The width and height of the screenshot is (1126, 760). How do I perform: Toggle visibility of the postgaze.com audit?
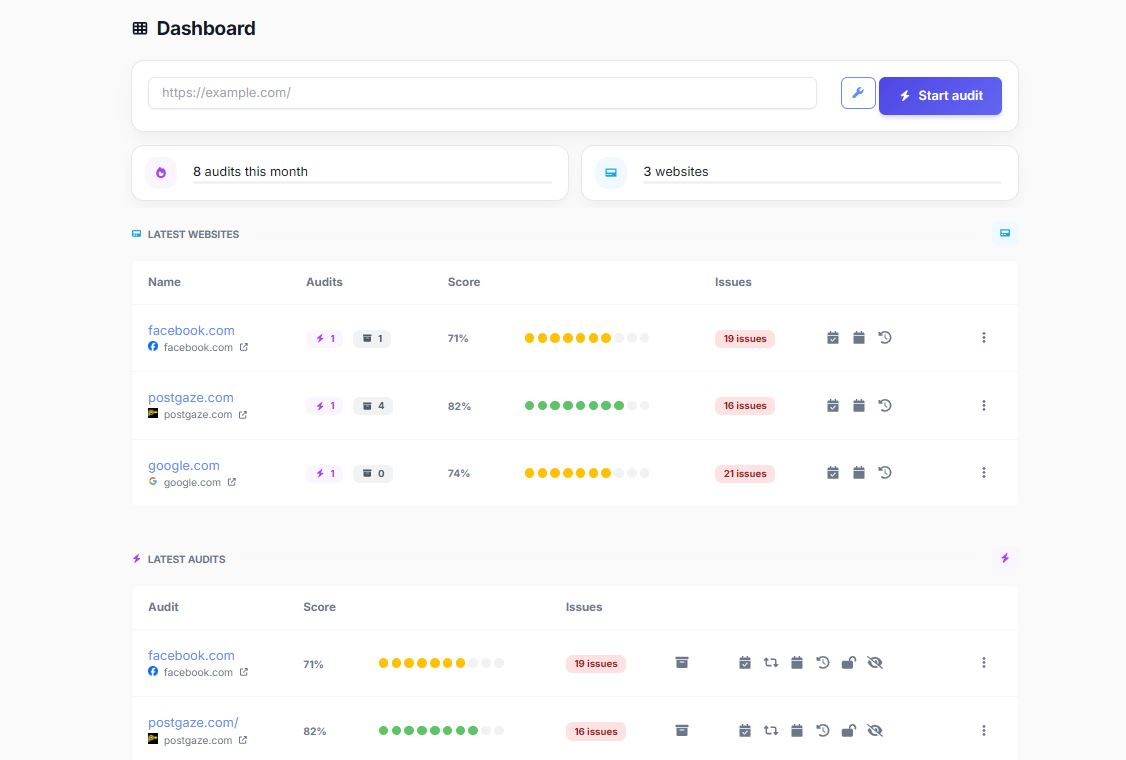point(875,731)
